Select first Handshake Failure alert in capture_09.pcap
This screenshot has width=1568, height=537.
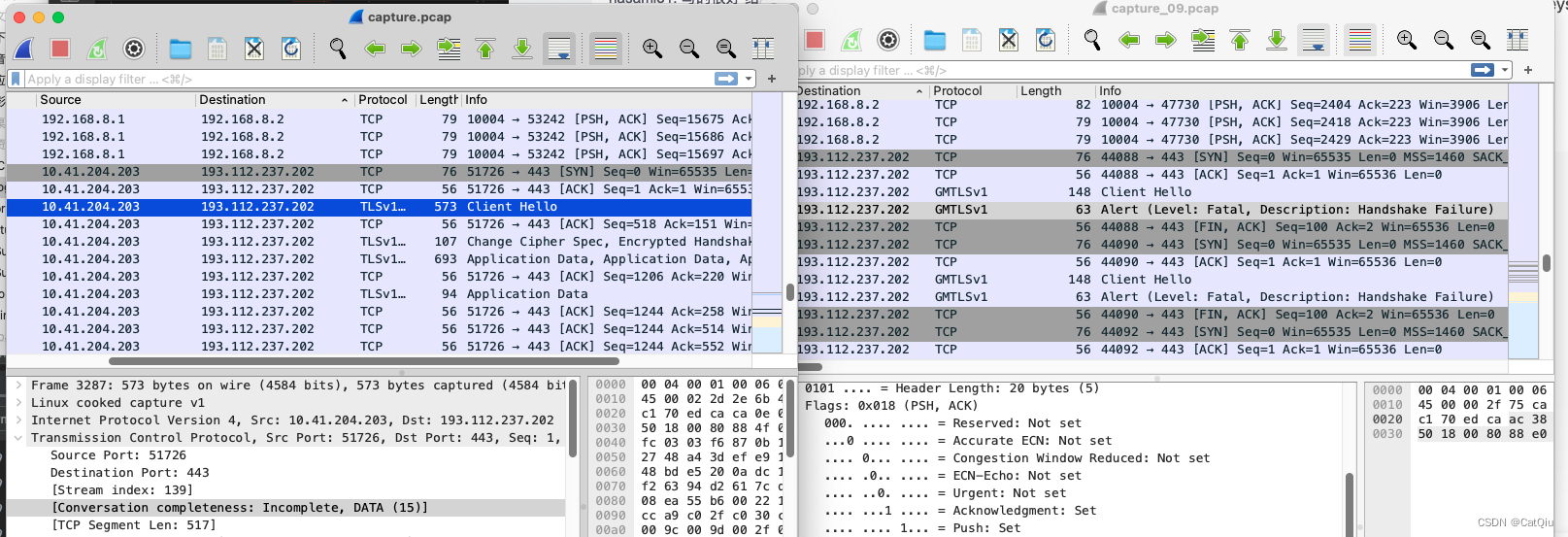click(x=1152, y=210)
